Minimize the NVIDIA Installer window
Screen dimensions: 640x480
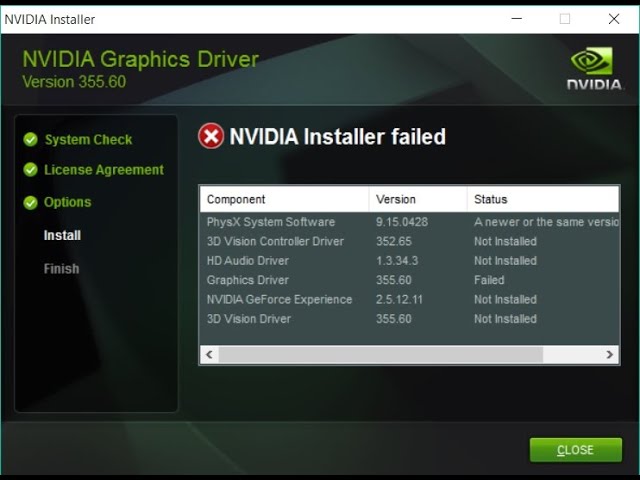pyautogui.click(x=517, y=19)
